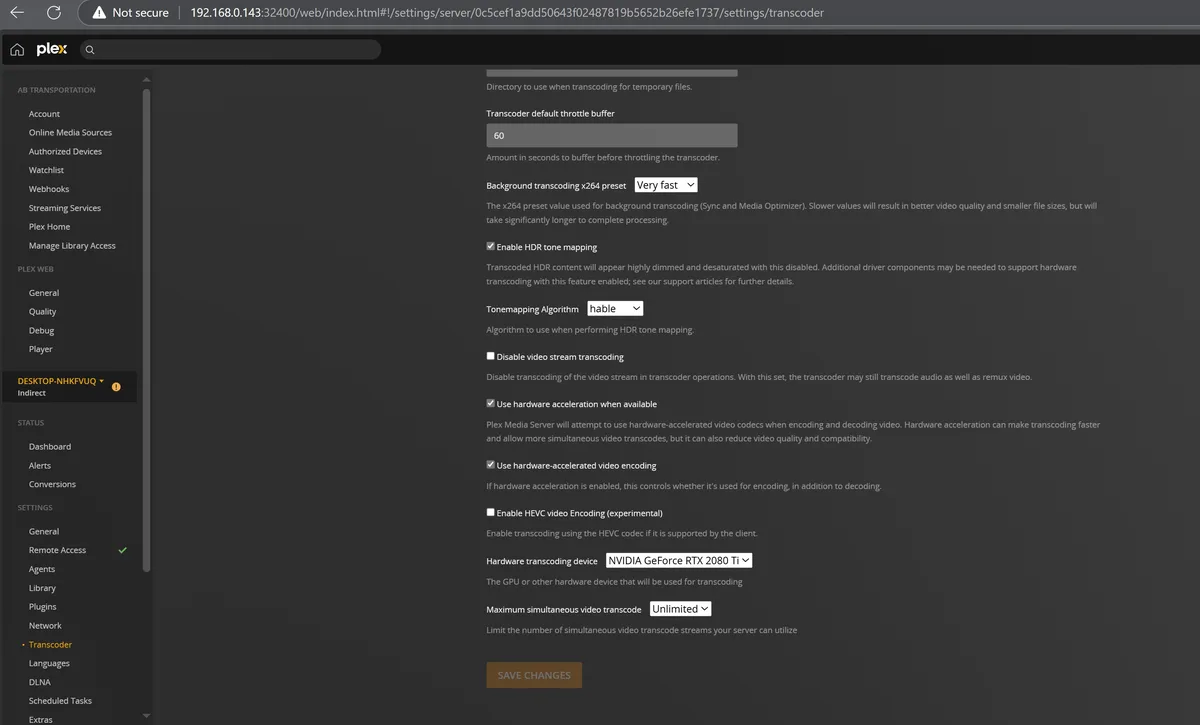Click the sidebar scrollbar thumb

146,330
